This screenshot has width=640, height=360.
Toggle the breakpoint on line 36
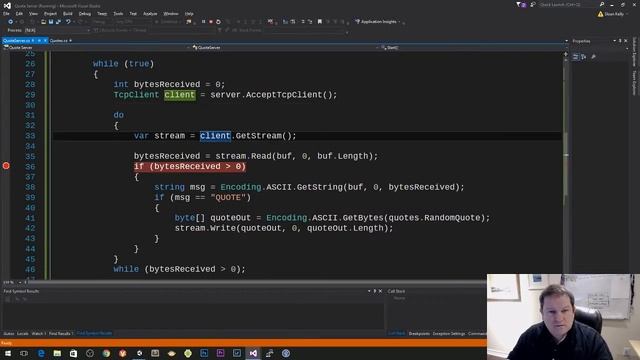coord(6,166)
